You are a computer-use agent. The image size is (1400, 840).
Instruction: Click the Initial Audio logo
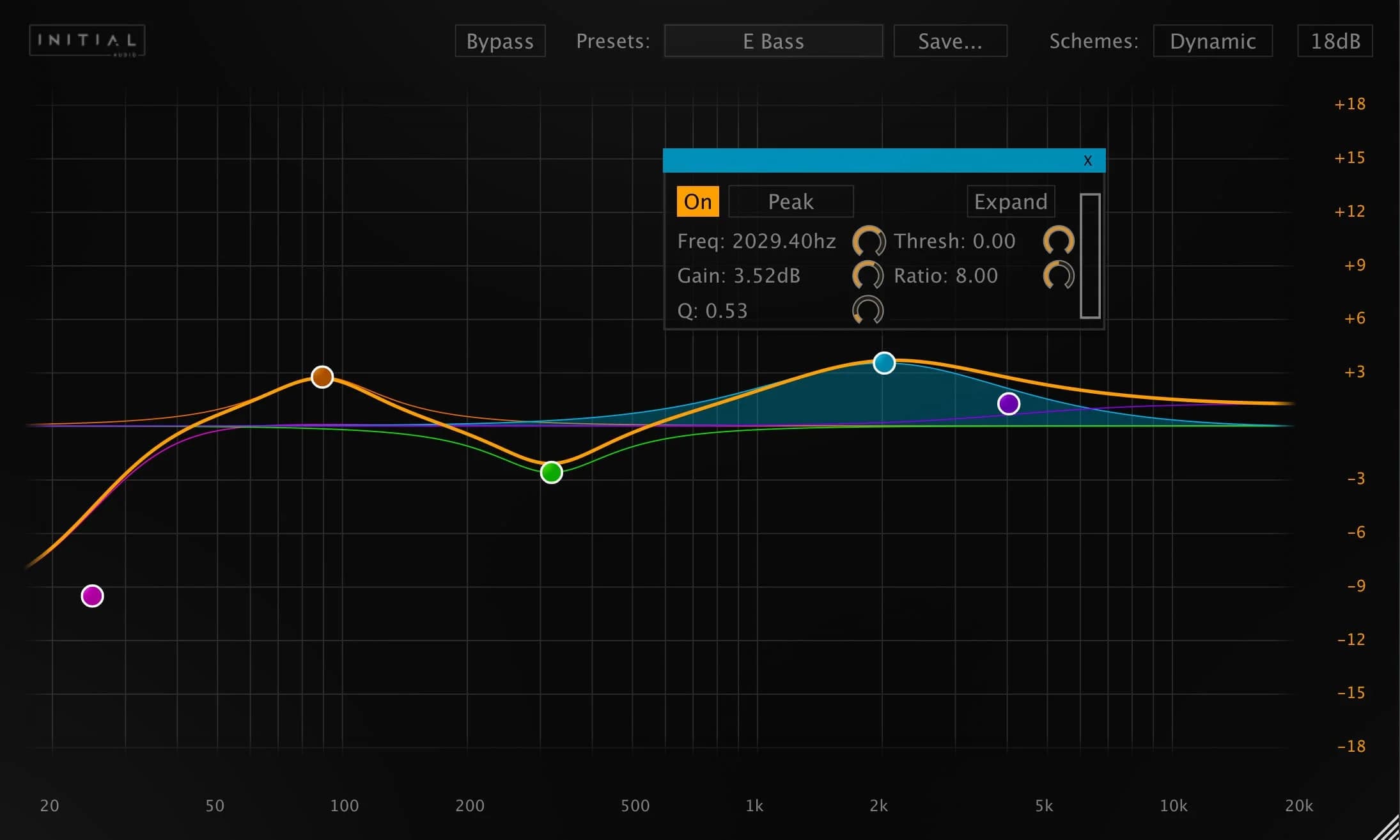pyautogui.click(x=87, y=40)
